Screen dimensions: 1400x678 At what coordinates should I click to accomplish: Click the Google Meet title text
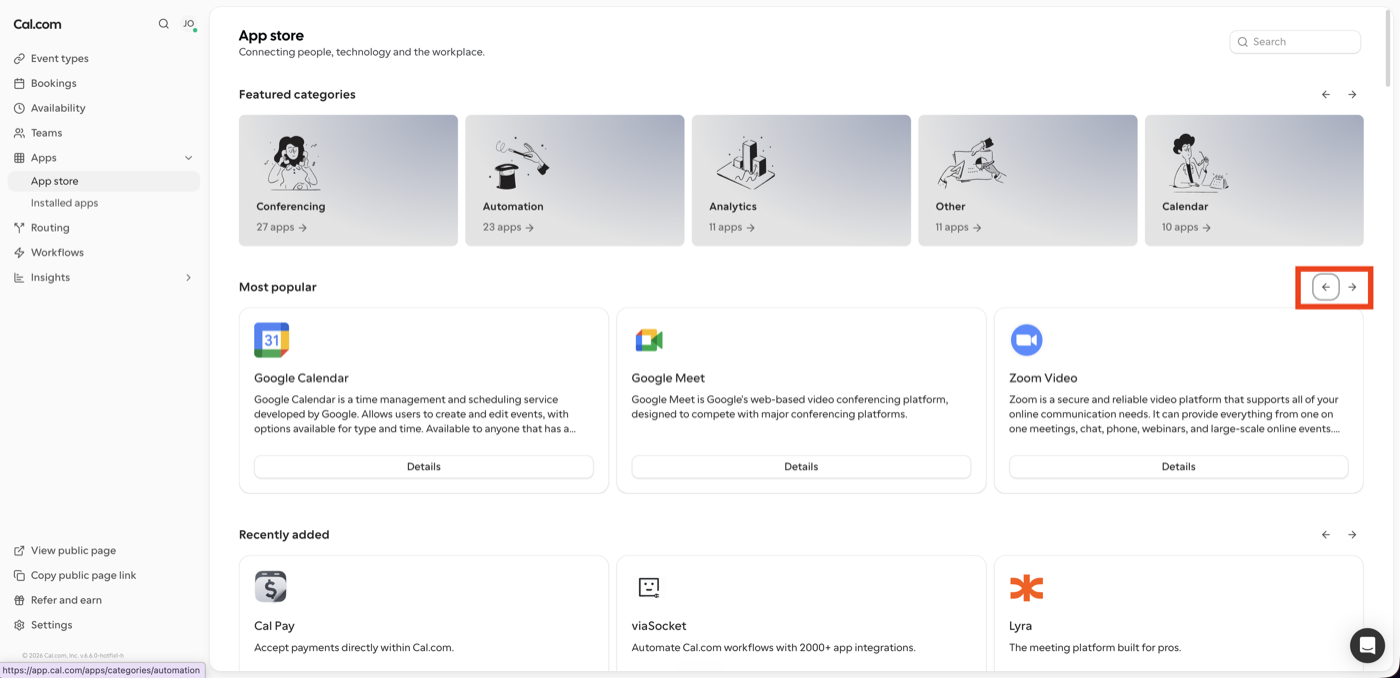pyautogui.click(x=668, y=378)
